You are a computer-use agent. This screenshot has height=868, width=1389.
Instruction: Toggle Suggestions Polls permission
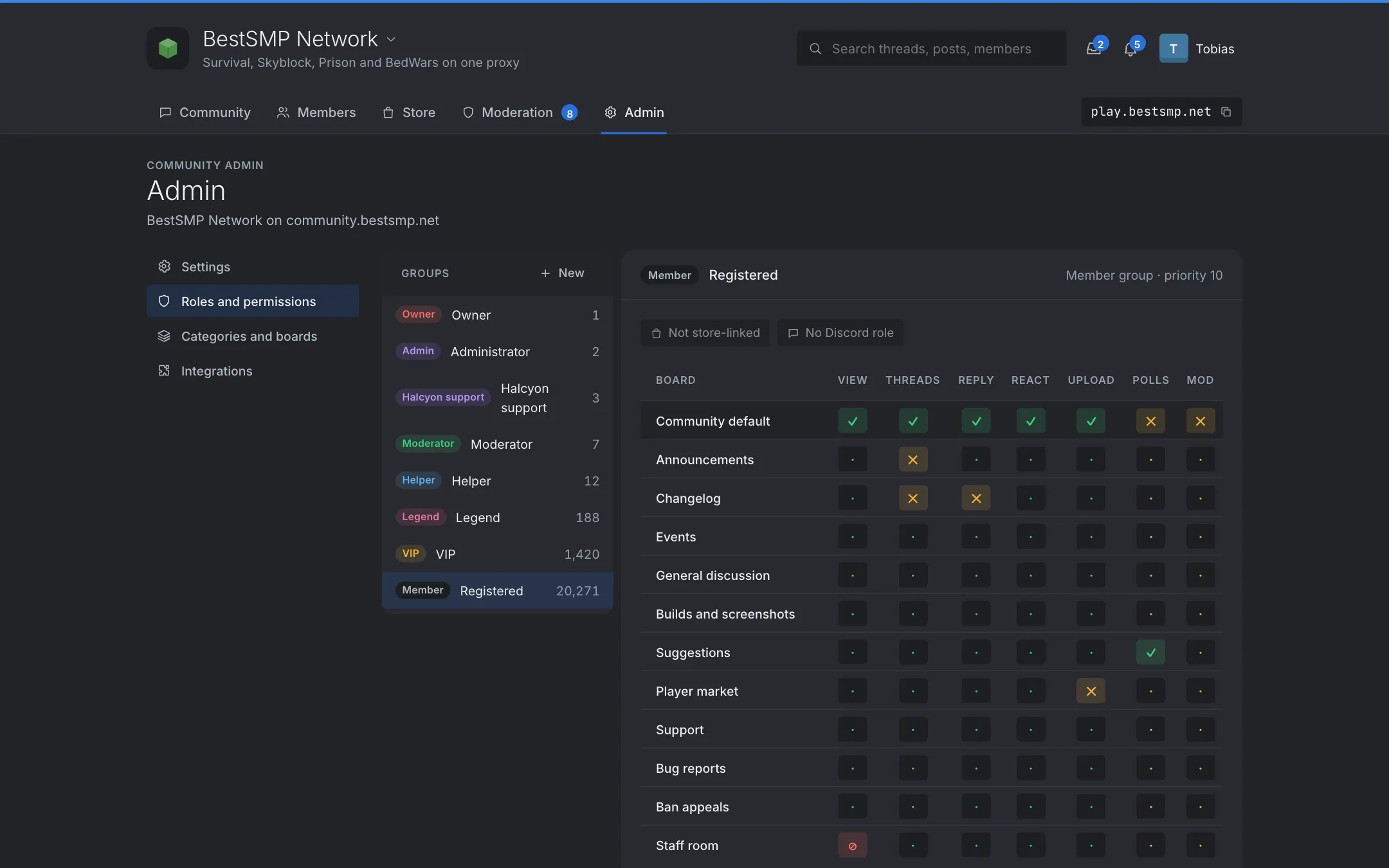click(1151, 653)
